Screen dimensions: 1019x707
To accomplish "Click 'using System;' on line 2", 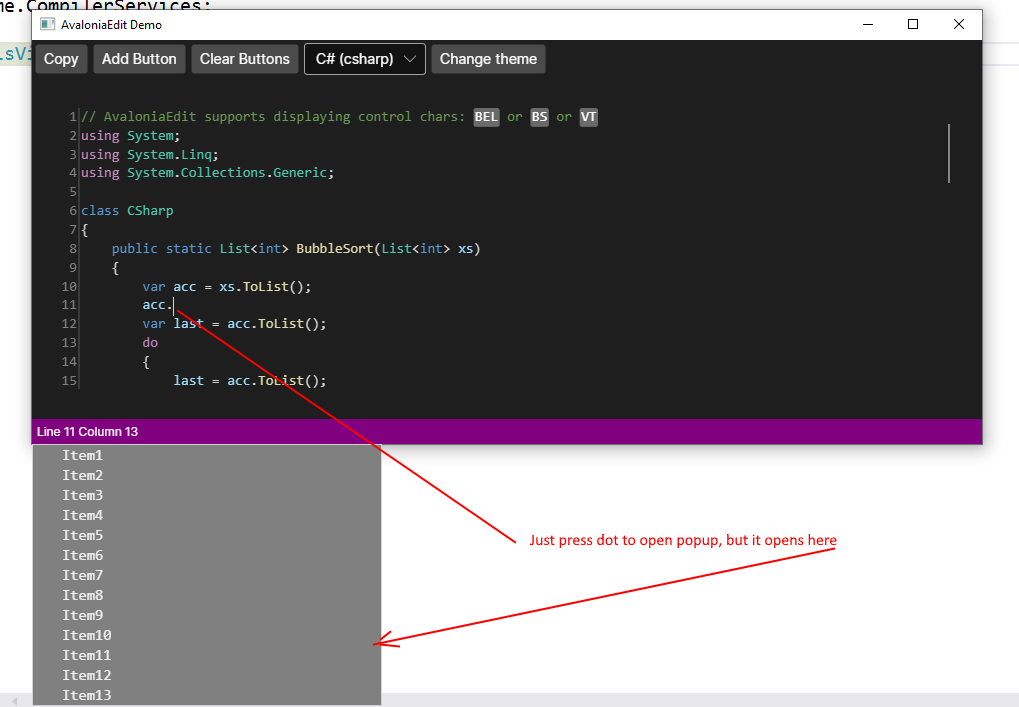I will click(130, 136).
